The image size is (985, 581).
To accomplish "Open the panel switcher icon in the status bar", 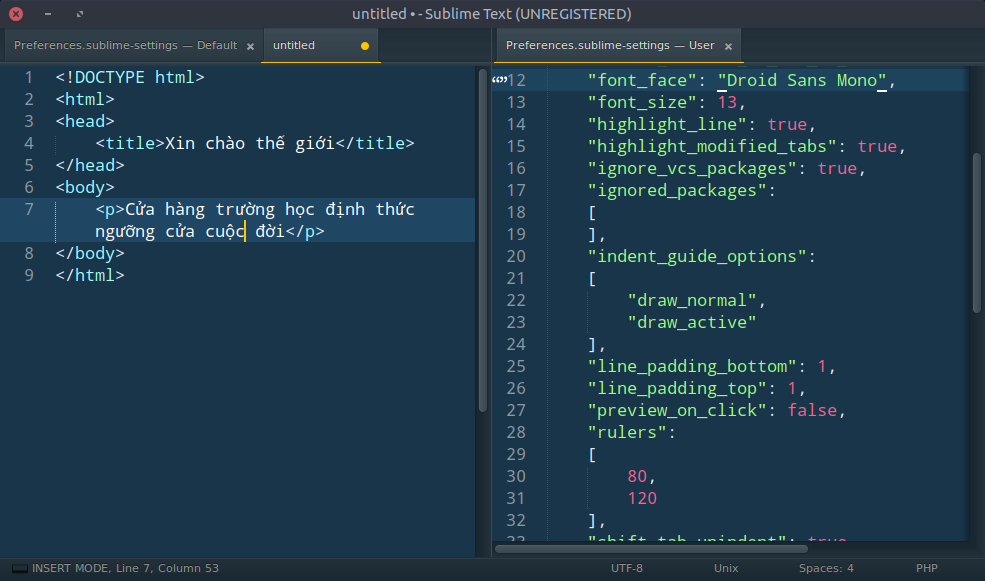I will (19, 568).
